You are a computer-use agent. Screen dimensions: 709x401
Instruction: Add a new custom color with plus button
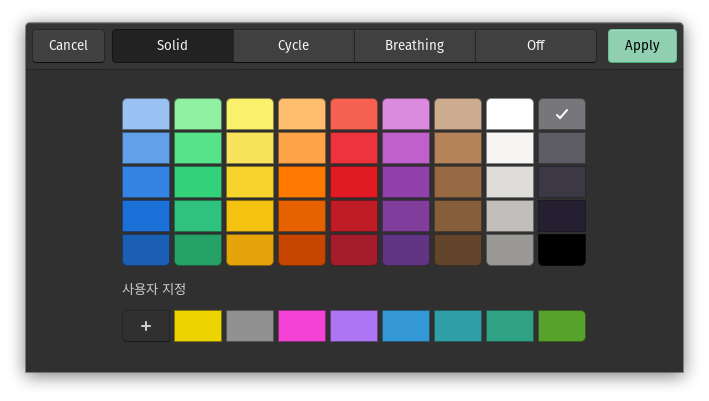(146, 326)
